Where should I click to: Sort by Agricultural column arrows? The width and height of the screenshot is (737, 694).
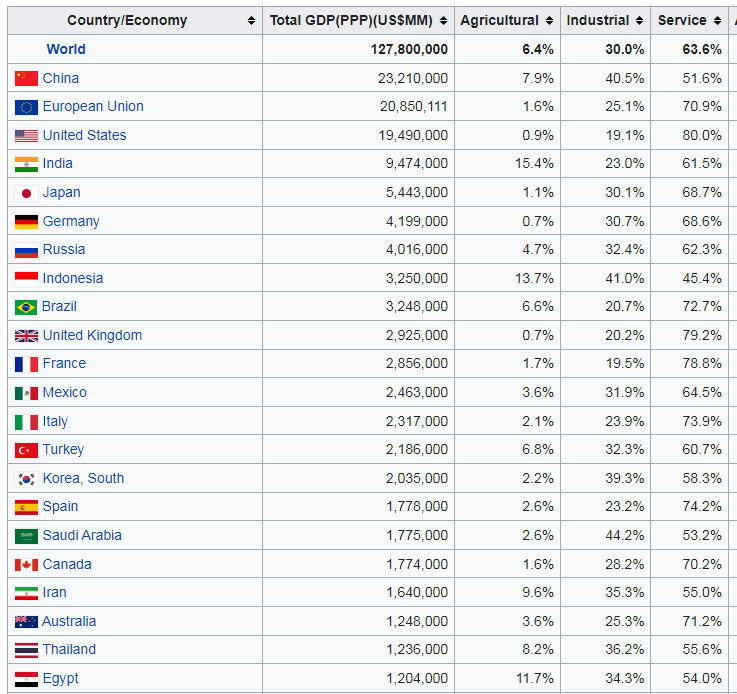point(549,21)
